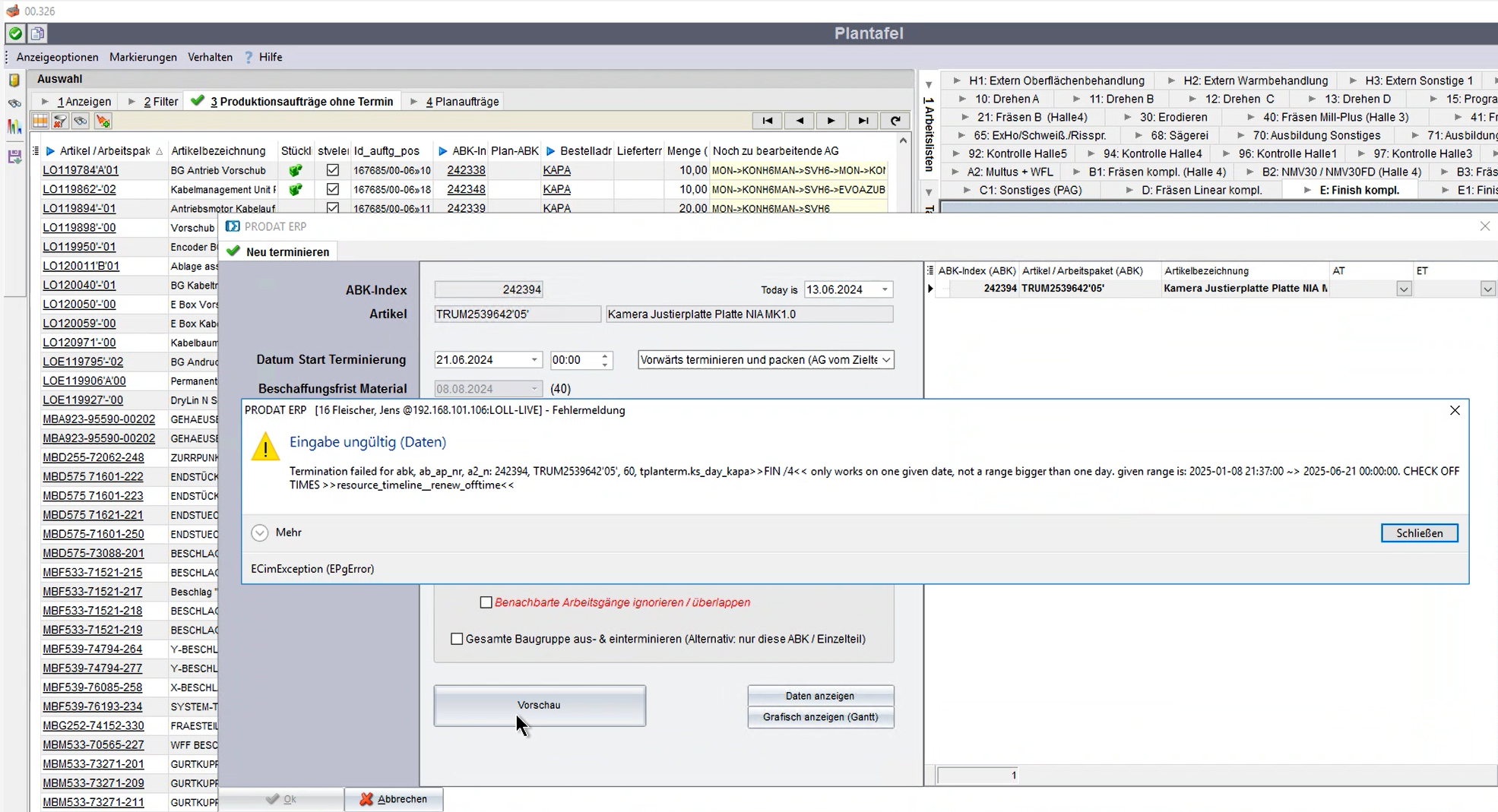The height and width of the screenshot is (812, 1498).
Task: Click the start time field showing 00:00
Action: tap(574, 360)
